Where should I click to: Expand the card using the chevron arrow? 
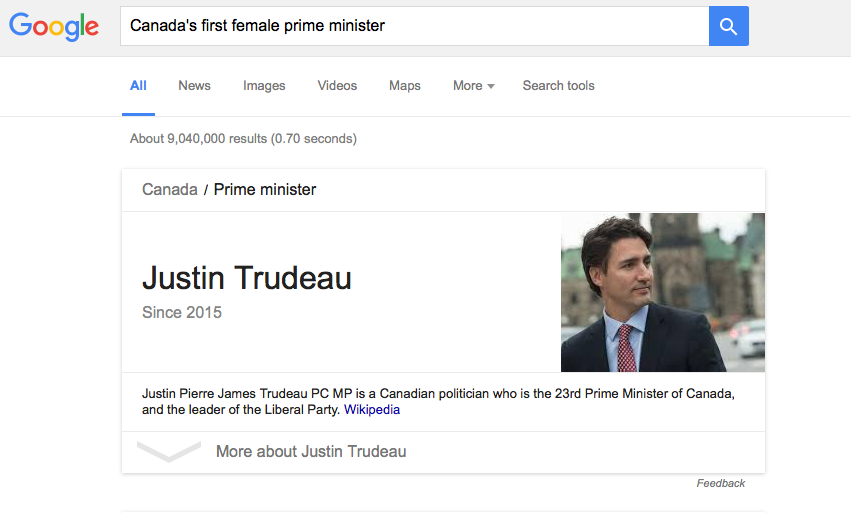169,452
